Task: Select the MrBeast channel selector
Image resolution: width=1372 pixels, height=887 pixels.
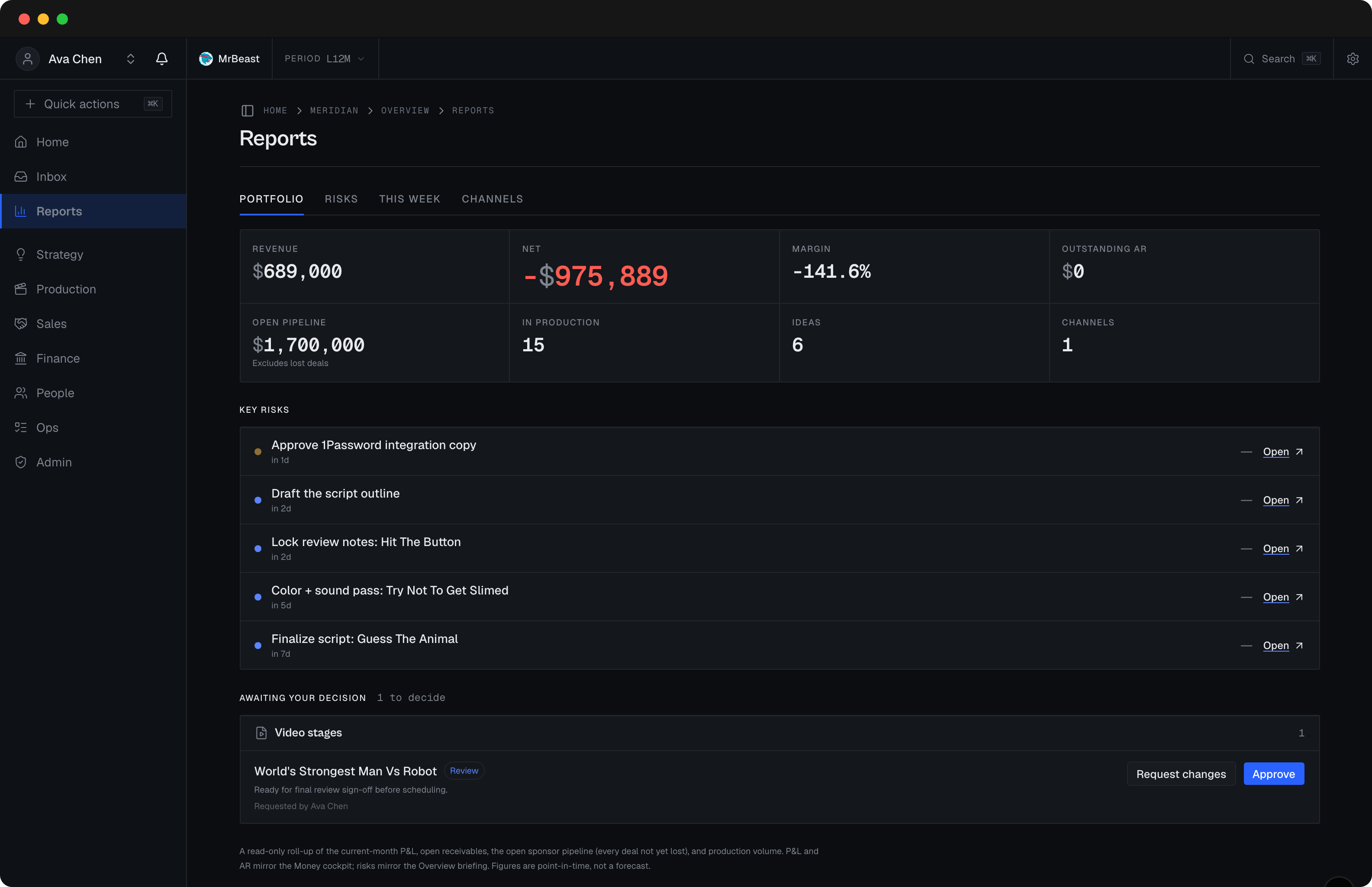Action: point(229,59)
